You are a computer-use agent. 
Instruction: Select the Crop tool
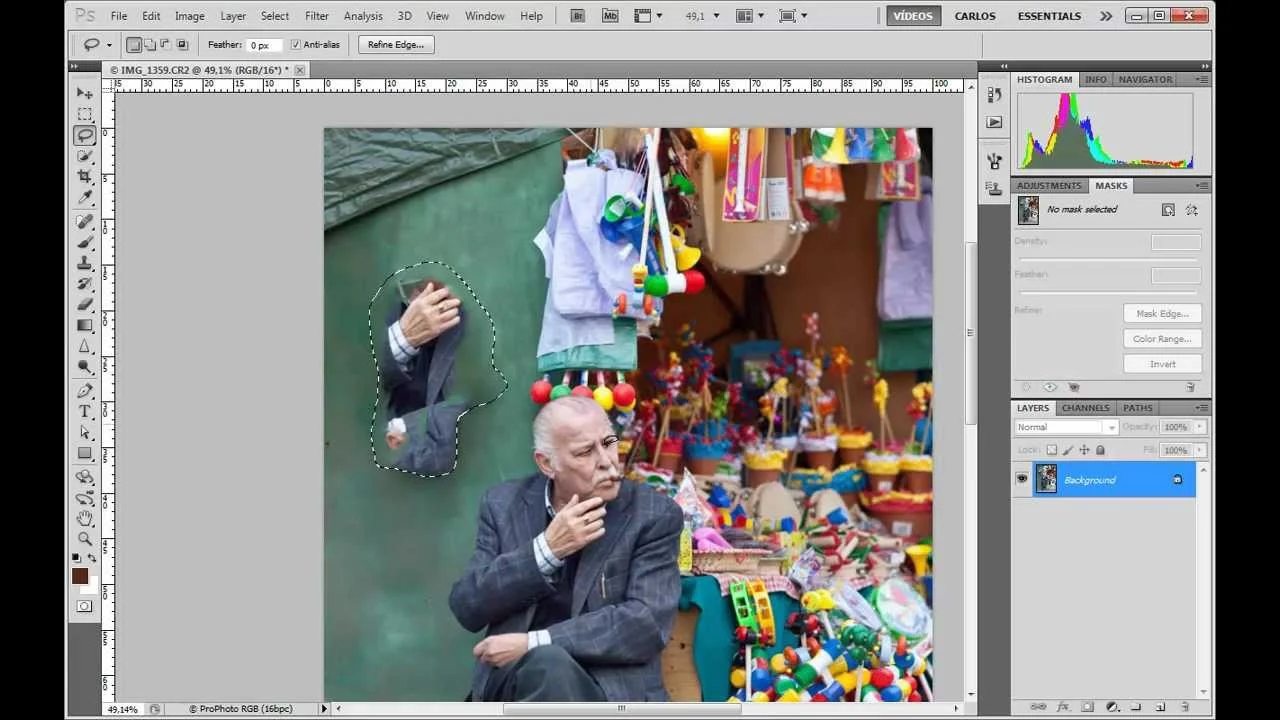[x=85, y=176]
